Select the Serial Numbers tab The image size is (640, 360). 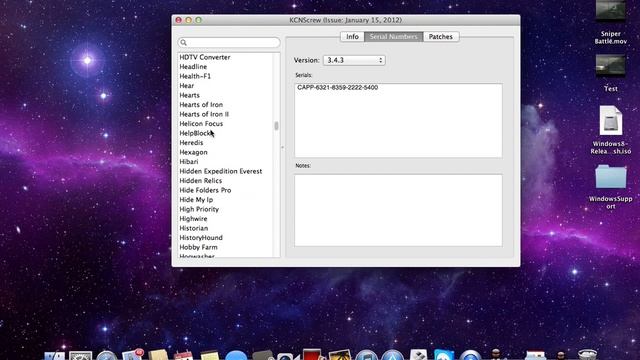point(393,37)
